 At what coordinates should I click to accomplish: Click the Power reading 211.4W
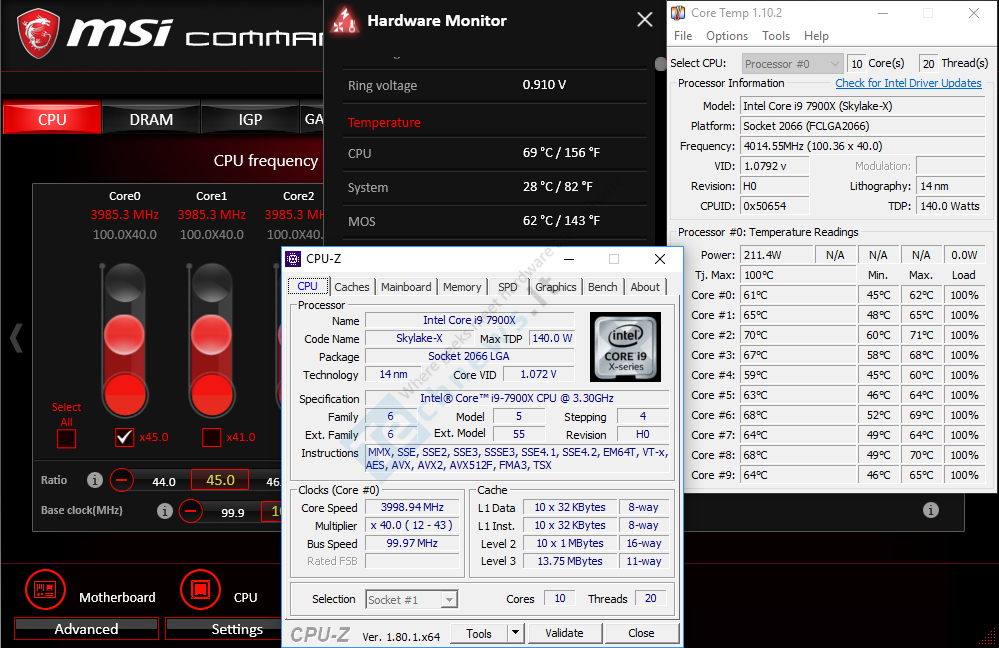coord(777,255)
